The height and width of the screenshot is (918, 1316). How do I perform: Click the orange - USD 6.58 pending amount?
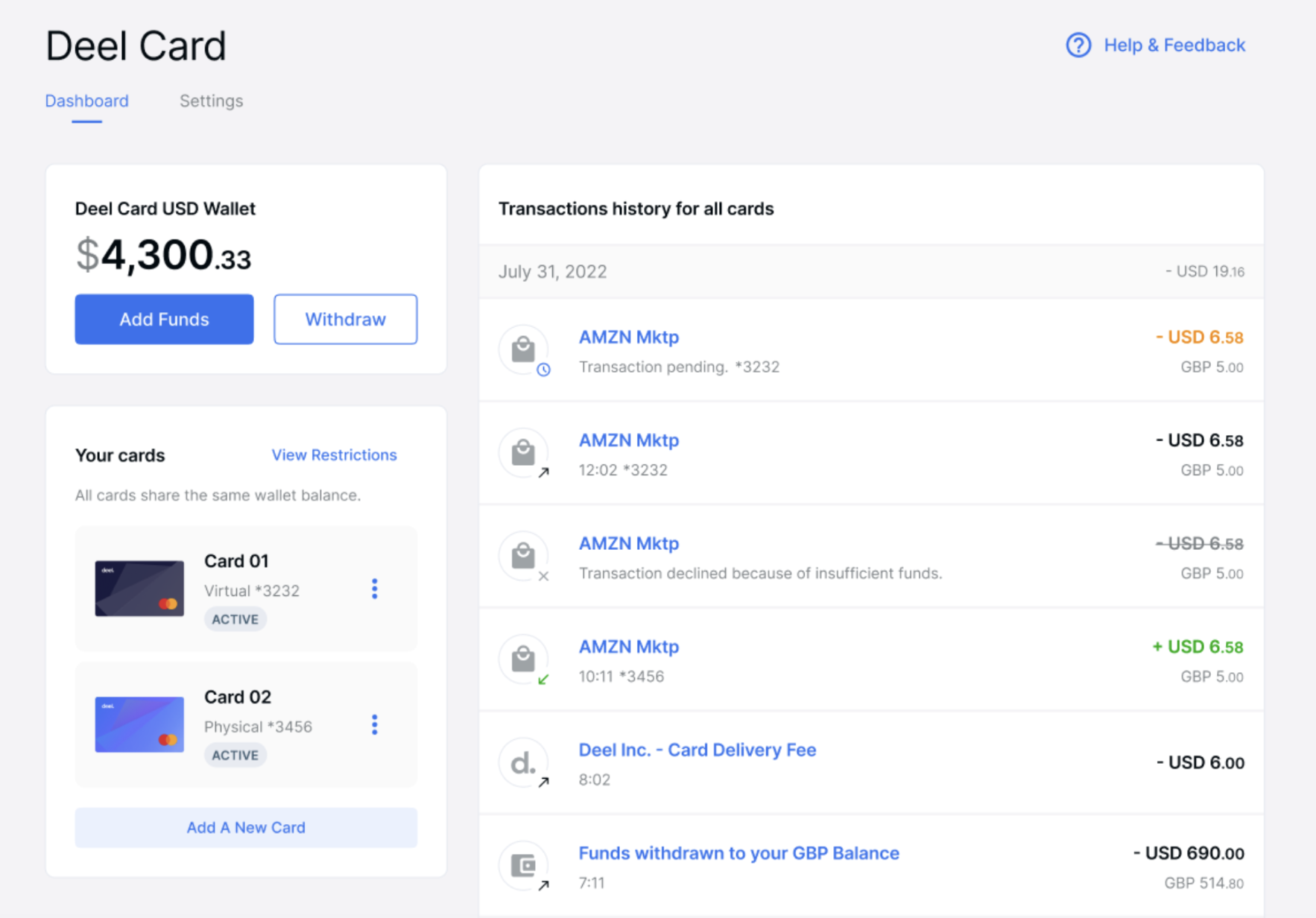point(1199,337)
